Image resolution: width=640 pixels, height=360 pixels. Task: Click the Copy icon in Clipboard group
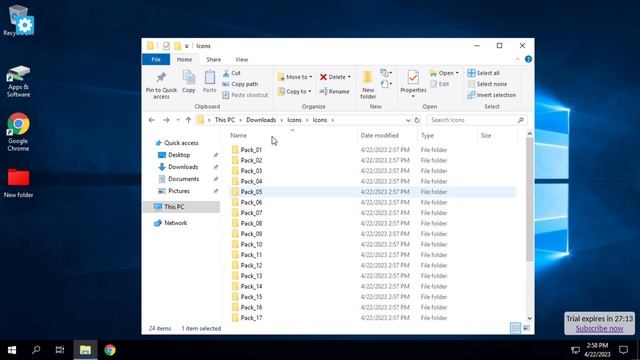click(189, 81)
